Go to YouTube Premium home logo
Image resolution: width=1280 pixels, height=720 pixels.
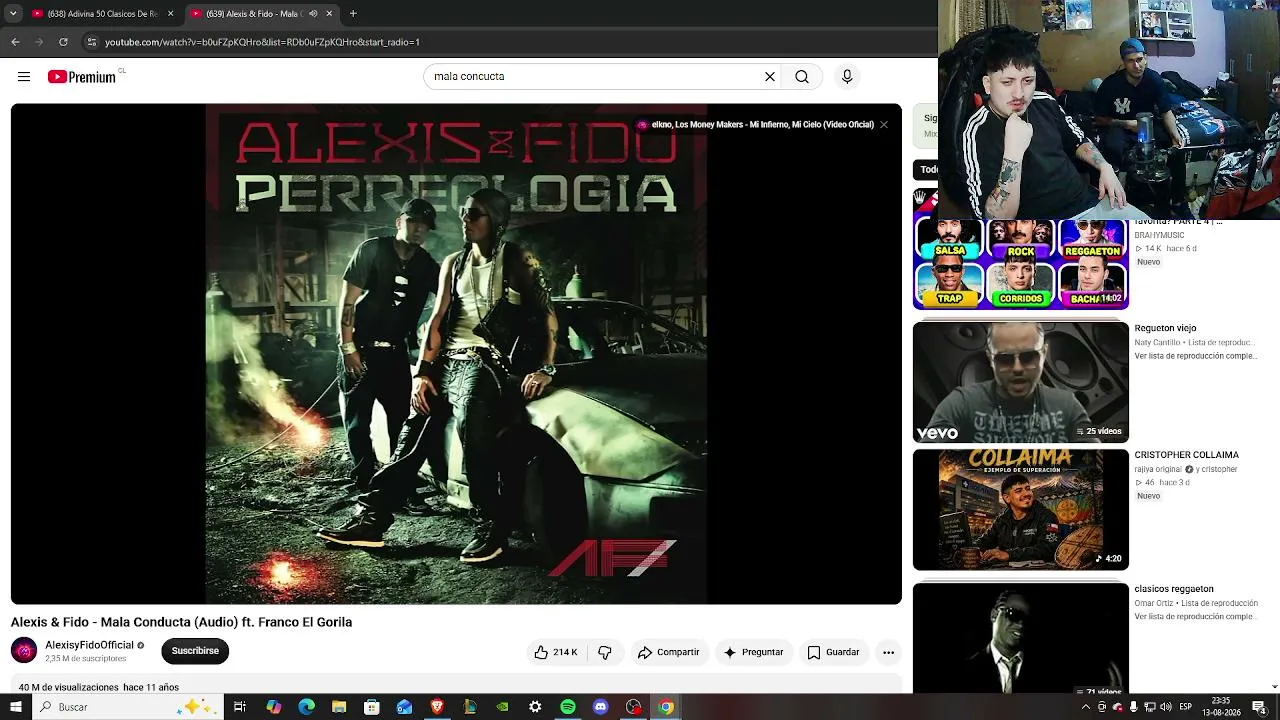(x=82, y=77)
